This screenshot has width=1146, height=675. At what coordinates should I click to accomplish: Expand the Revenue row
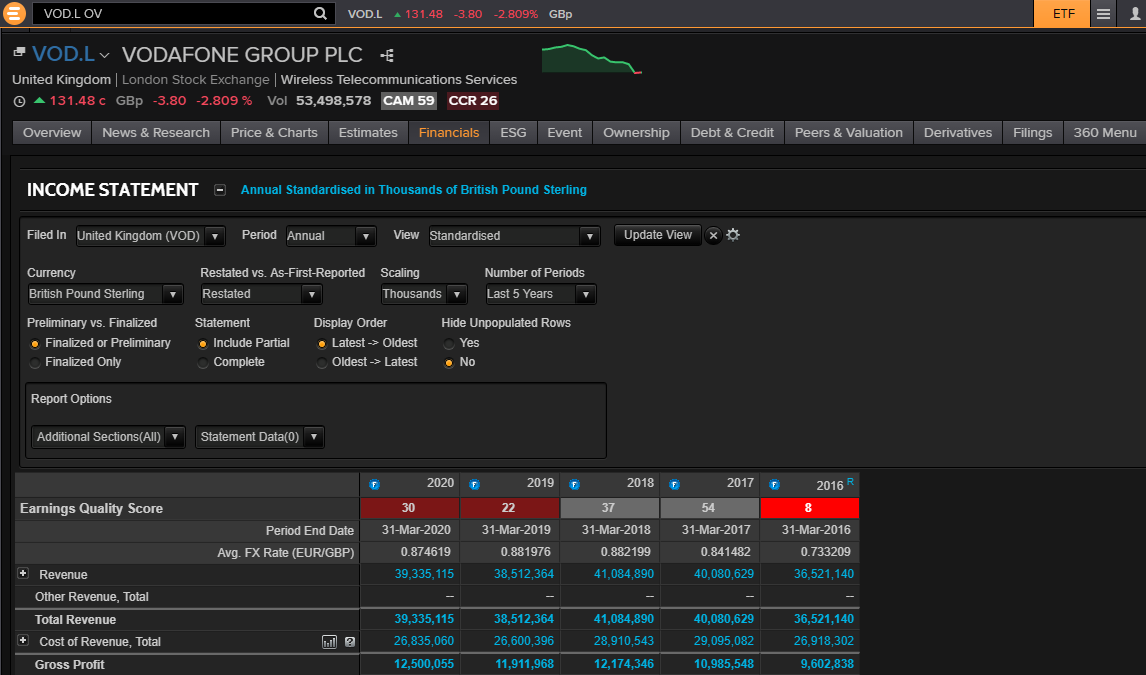click(x=23, y=574)
